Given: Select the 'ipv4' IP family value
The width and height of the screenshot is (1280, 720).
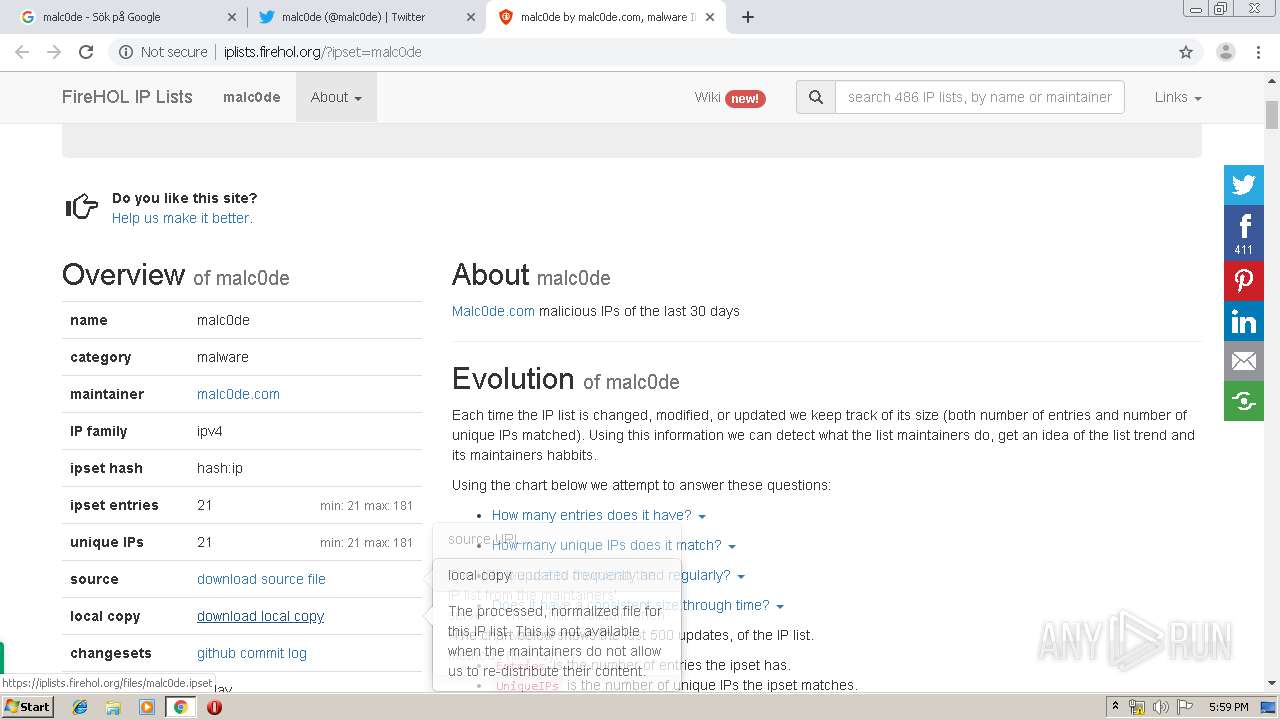Looking at the screenshot, I should (x=210, y=431).
